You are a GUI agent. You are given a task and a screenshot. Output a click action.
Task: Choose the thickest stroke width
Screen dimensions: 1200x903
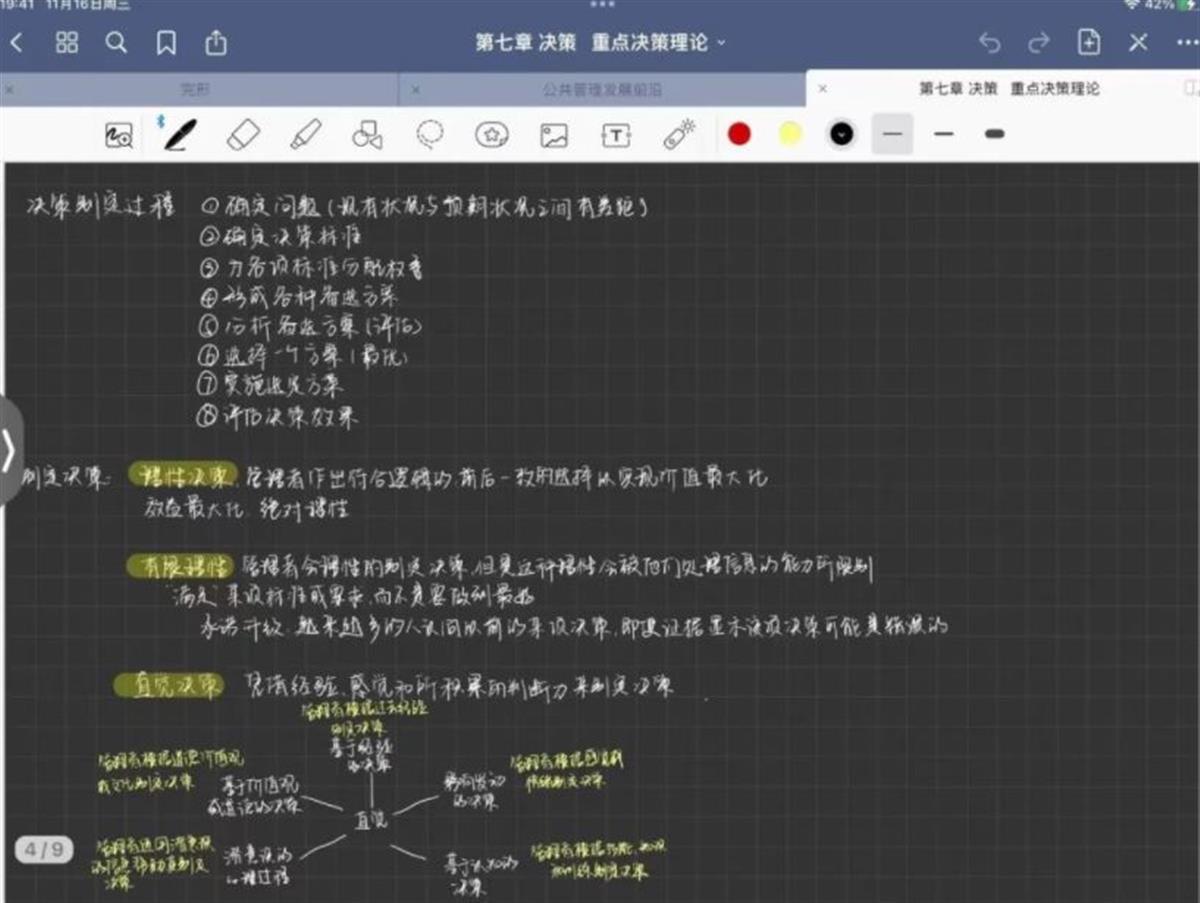point(994,134)
